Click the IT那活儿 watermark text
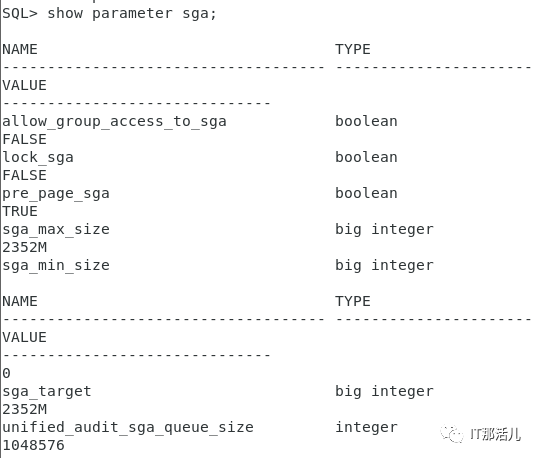 click(495, 434)
